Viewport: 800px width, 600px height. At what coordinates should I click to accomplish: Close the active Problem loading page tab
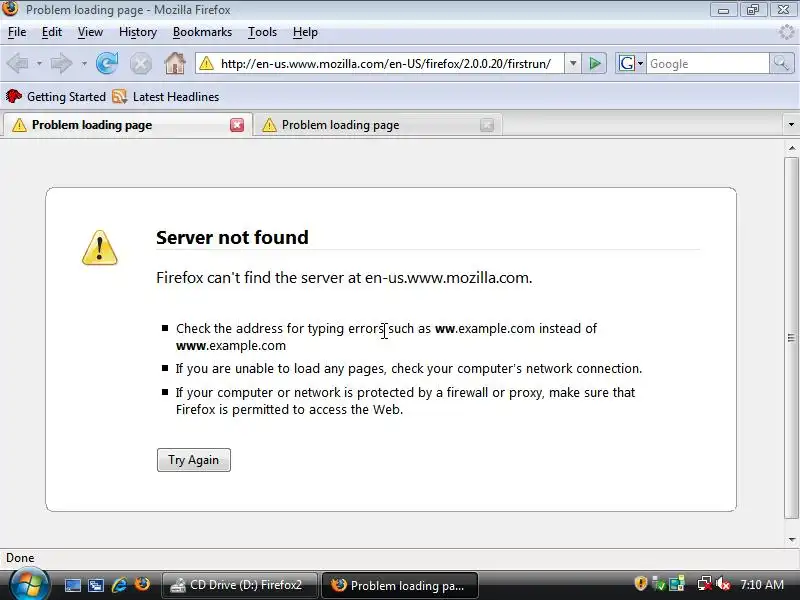[237, 125]
